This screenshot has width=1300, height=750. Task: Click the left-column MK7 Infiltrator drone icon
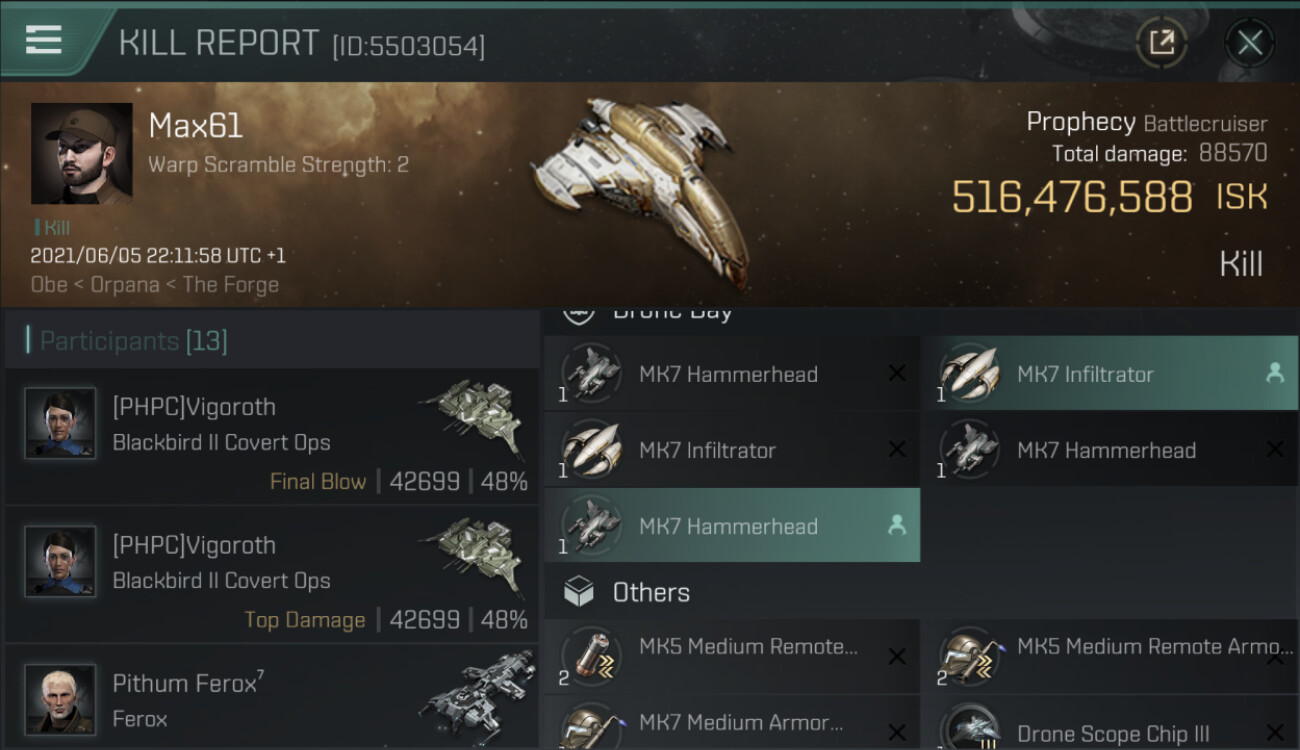tap(591, 450)
